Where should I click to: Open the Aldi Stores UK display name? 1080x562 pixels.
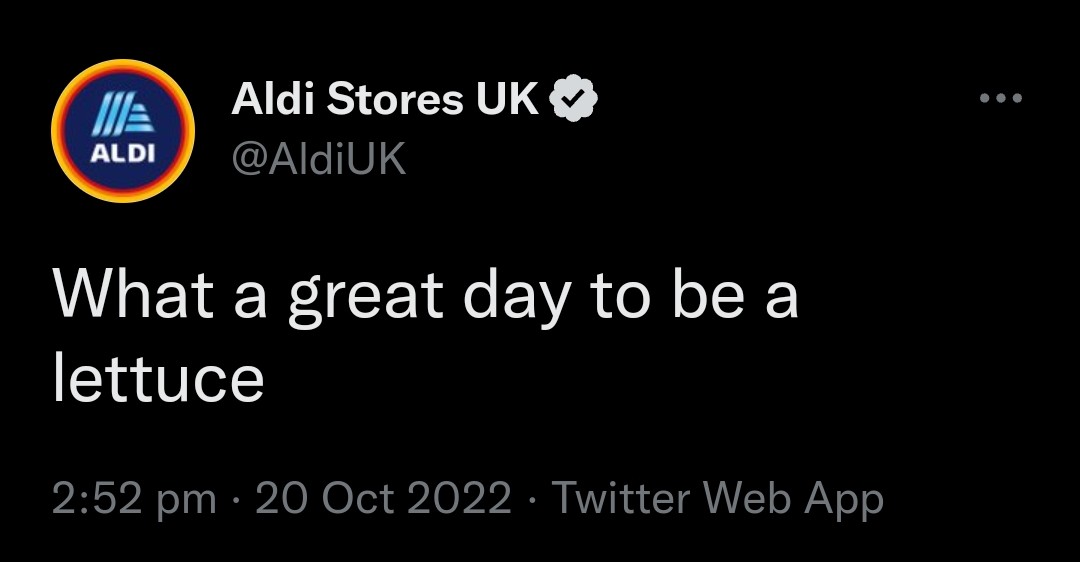click(x=385, y=98)
